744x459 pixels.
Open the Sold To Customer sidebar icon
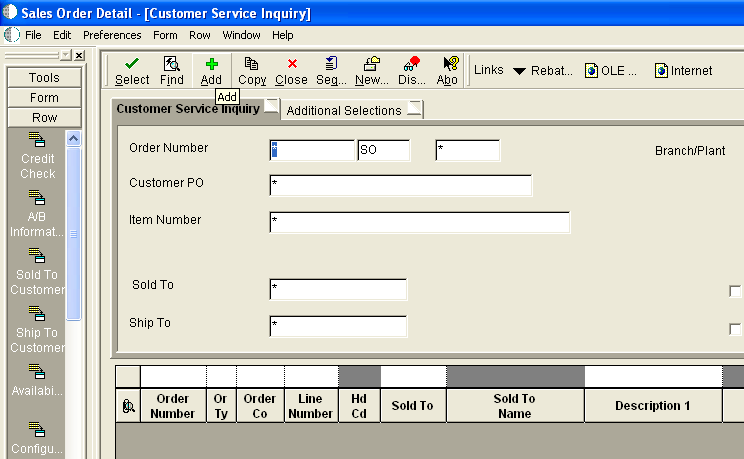pos(37,255)
